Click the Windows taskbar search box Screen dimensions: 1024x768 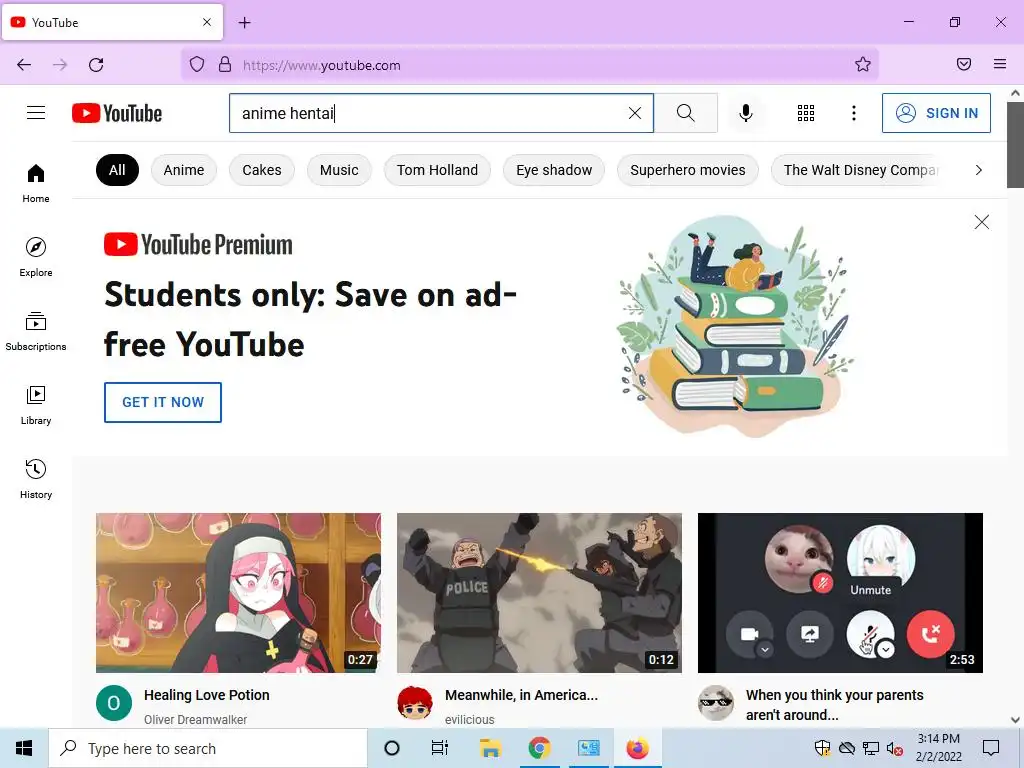[x=208, y=748]
